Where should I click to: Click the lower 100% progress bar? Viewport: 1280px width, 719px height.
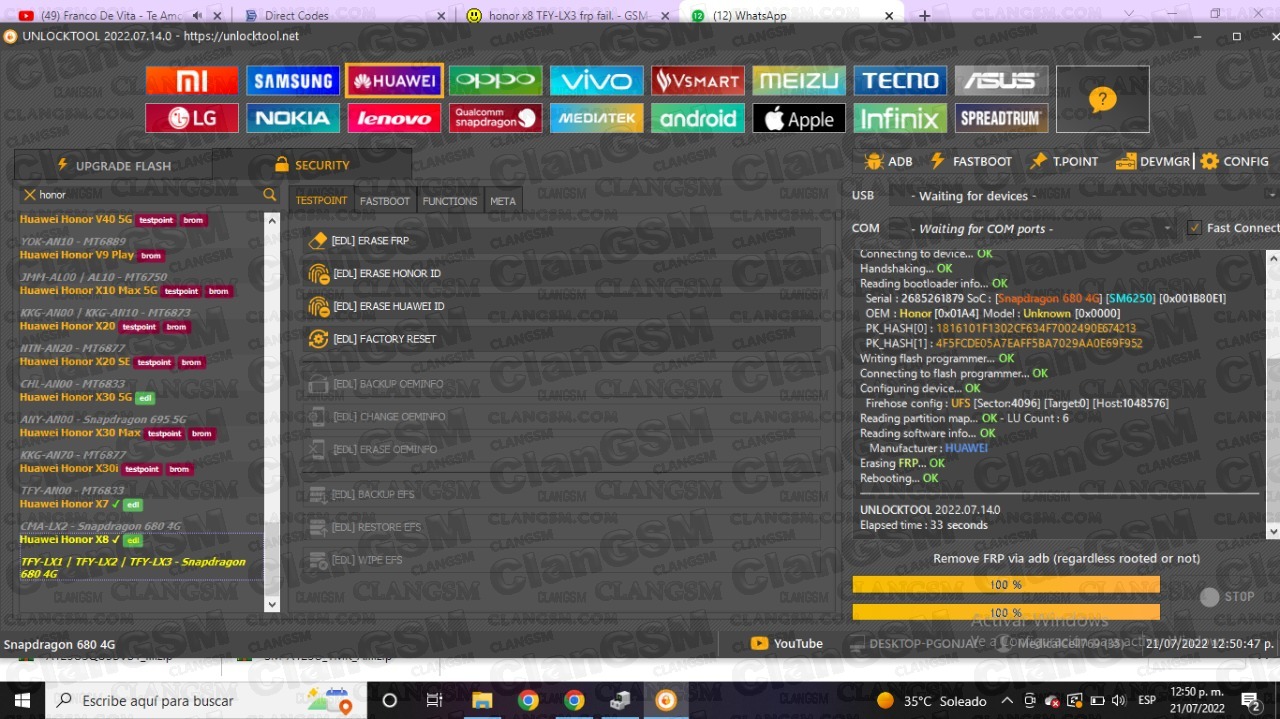point(1006,612)
